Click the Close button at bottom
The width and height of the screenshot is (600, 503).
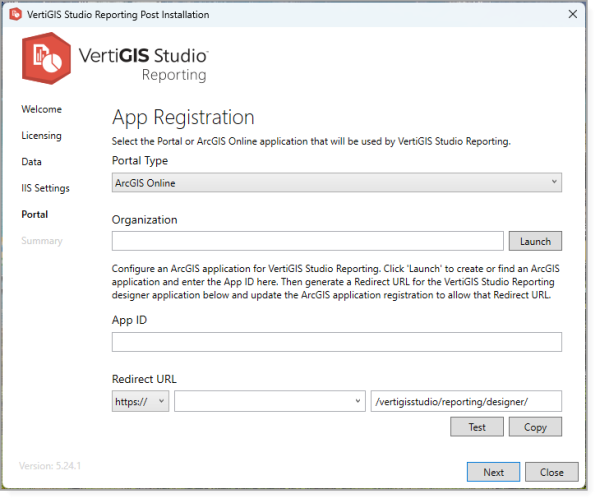(x=551, y=472)
